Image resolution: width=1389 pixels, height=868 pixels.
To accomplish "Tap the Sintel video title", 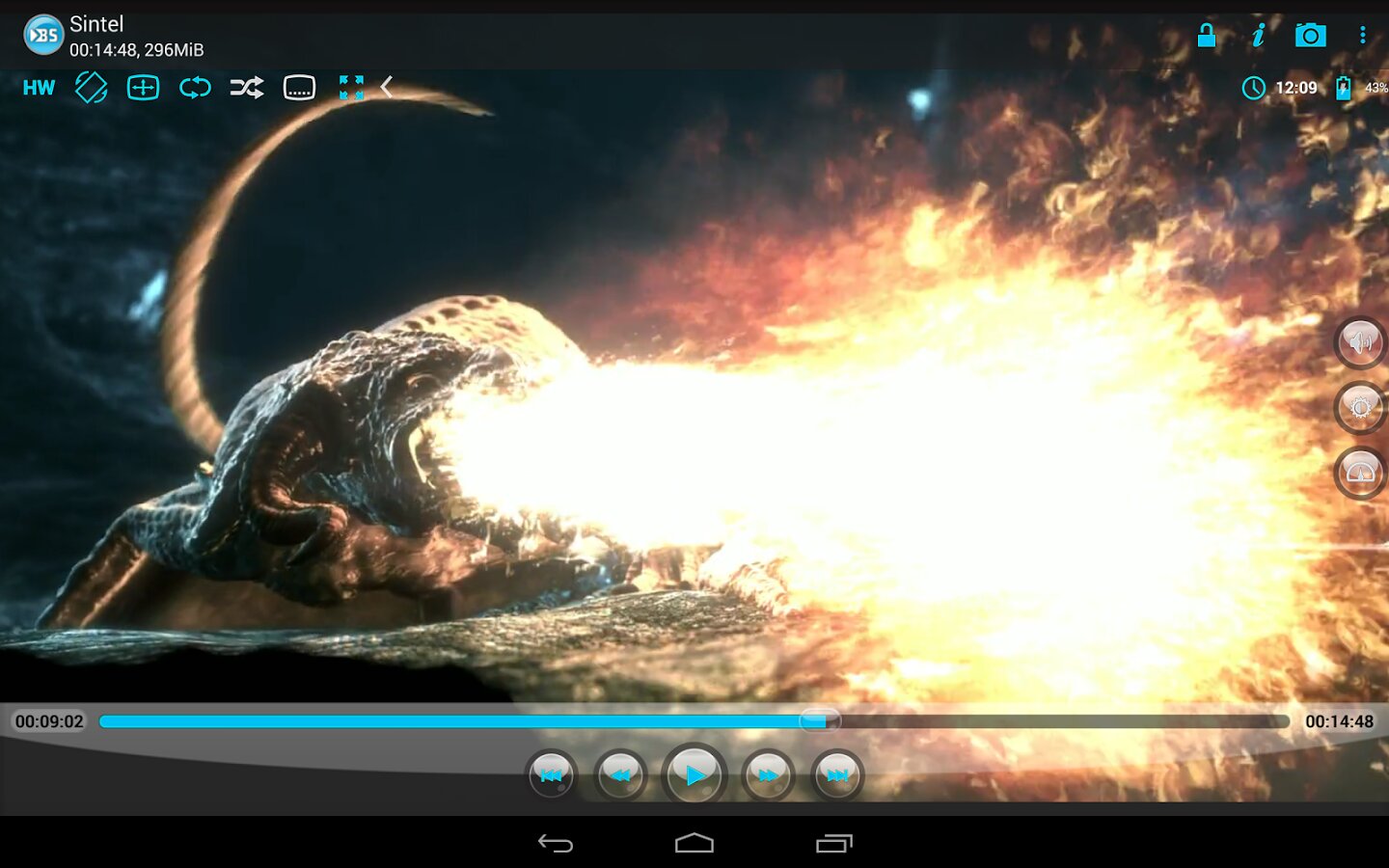I will click(96, 24).
